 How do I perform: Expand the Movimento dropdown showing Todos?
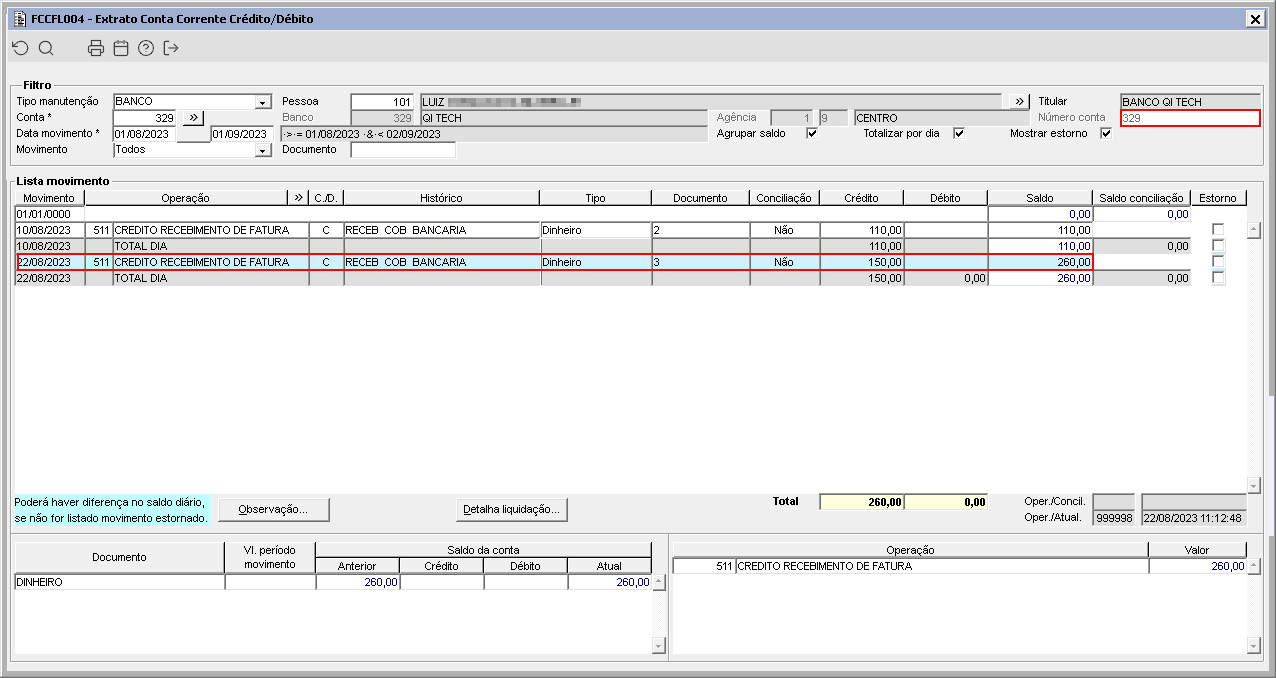(x=263, y=150)
